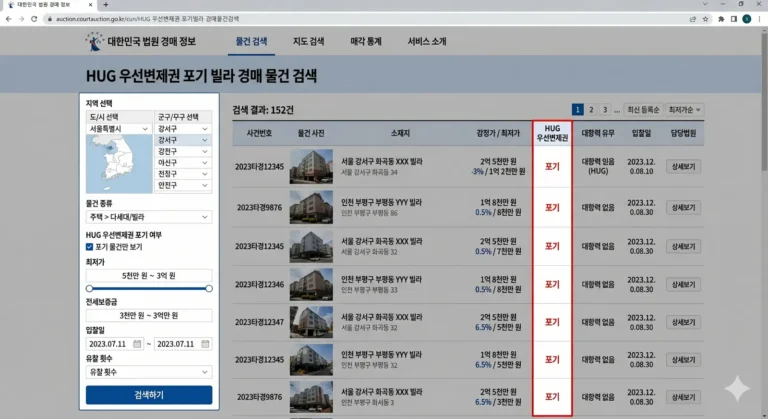This screenshot has height=419, width=768.
Task: Open the extensions puzzle icon
Action: point(721,19)
